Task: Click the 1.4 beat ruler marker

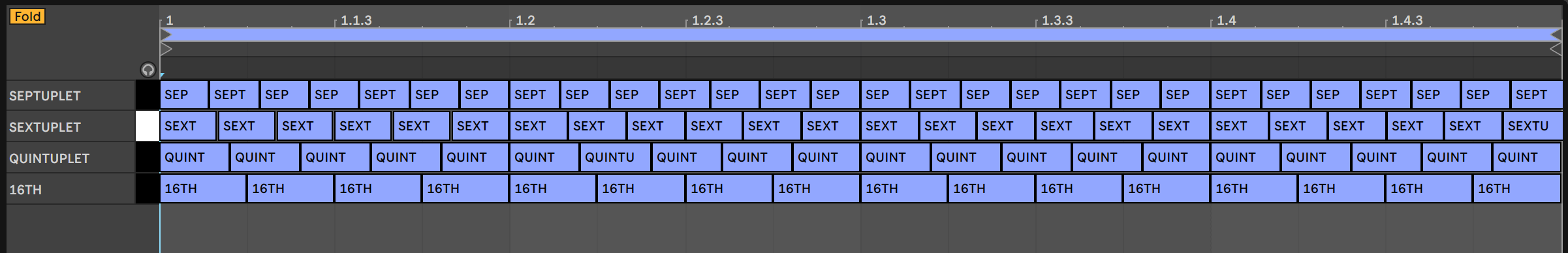Action: [x=1226, y=20]
